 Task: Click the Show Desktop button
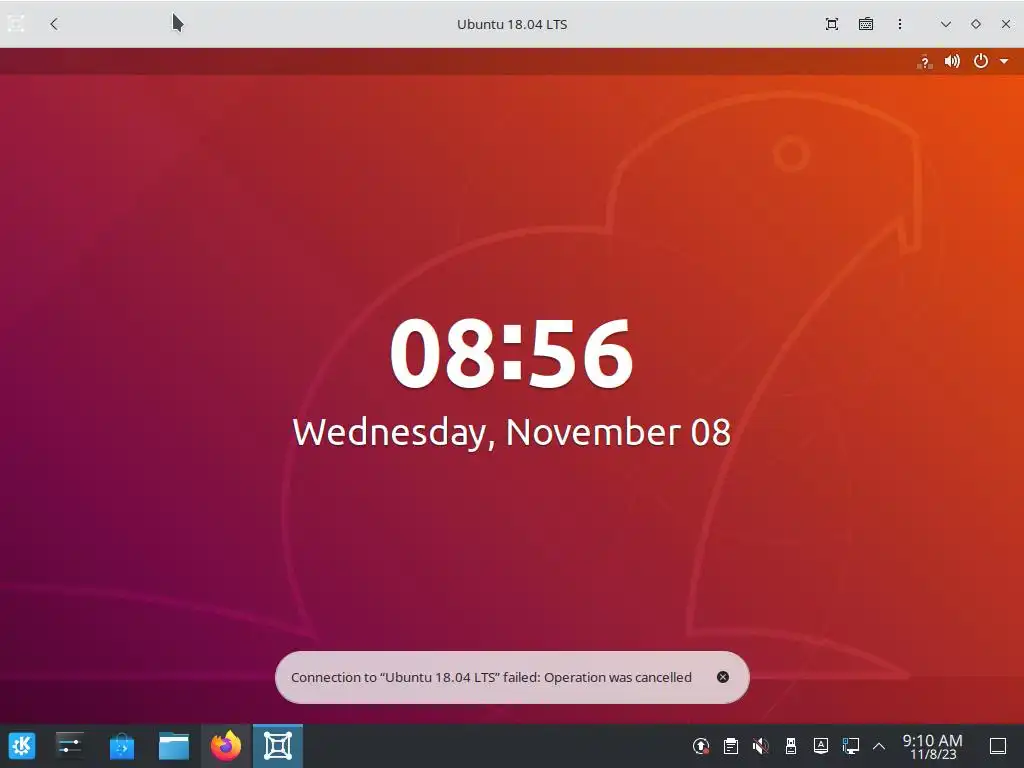point(998,746)
